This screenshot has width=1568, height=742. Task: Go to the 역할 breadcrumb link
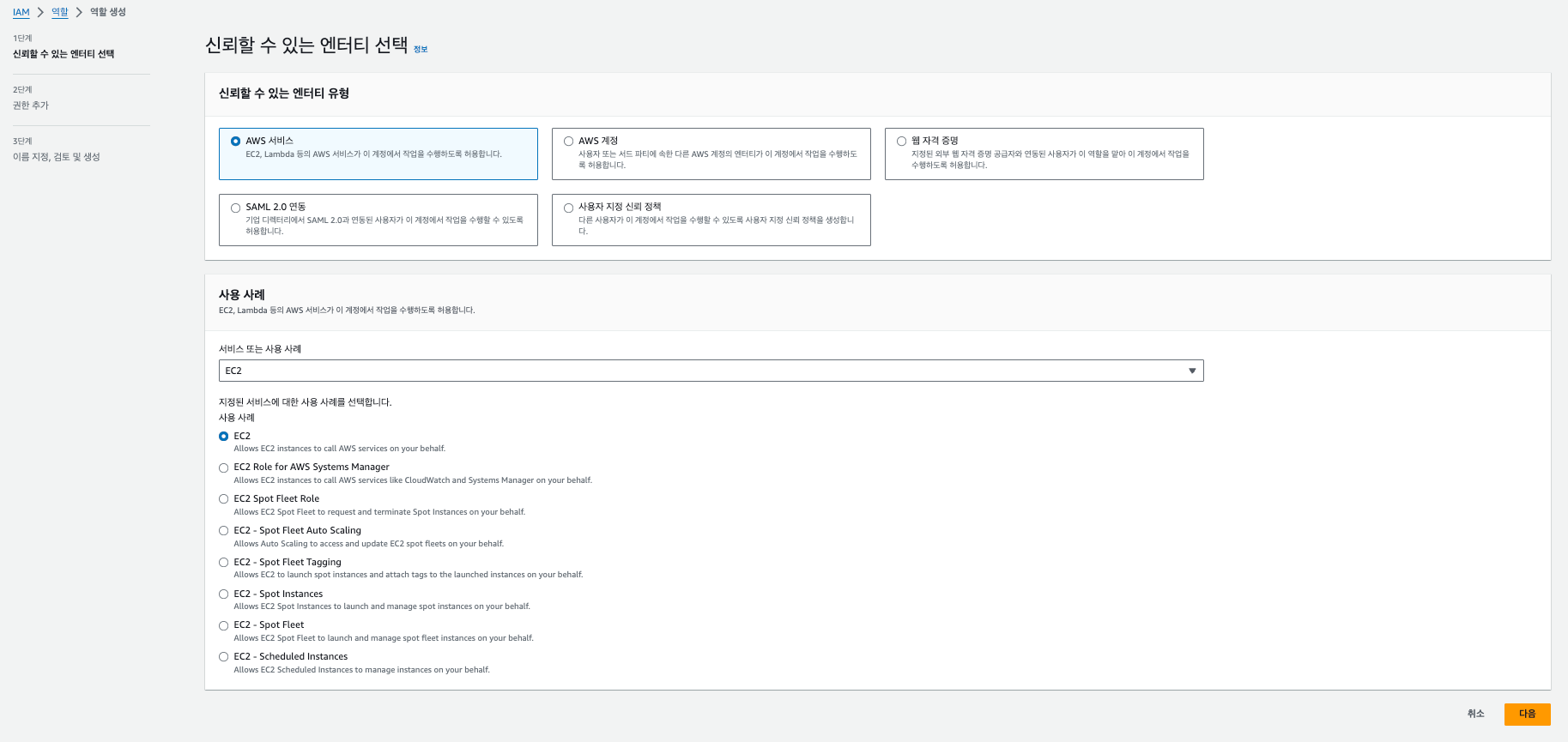click(59, 12)
